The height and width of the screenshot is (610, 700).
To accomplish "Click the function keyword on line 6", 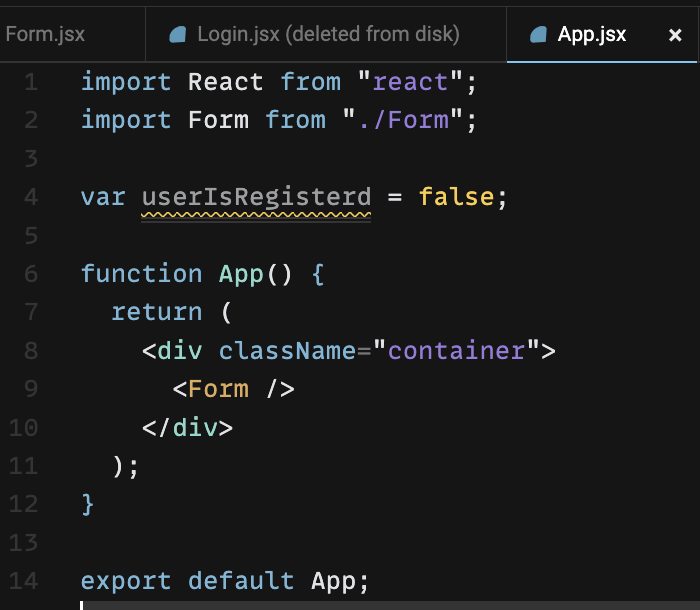I will [x=142, y=274].
